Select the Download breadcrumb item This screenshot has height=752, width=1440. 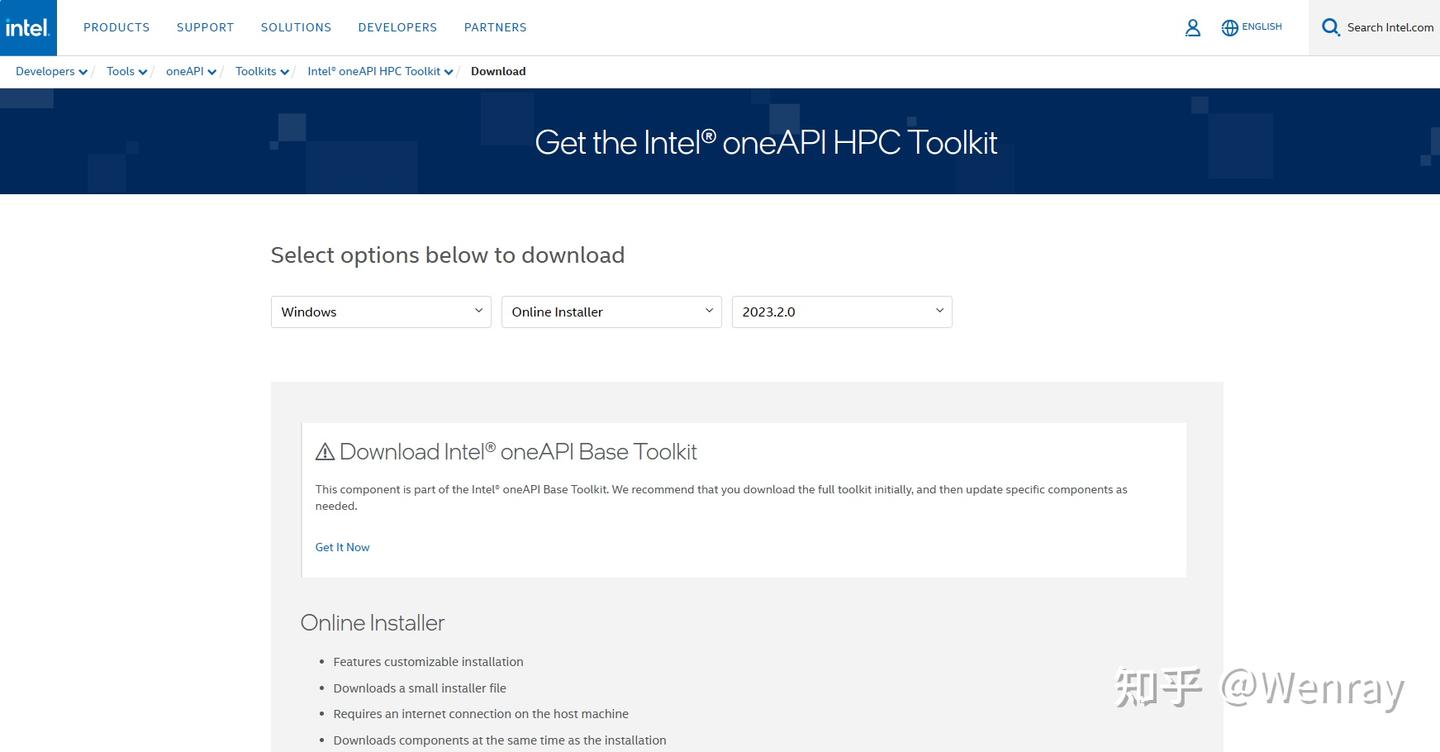tap(498, 71)
